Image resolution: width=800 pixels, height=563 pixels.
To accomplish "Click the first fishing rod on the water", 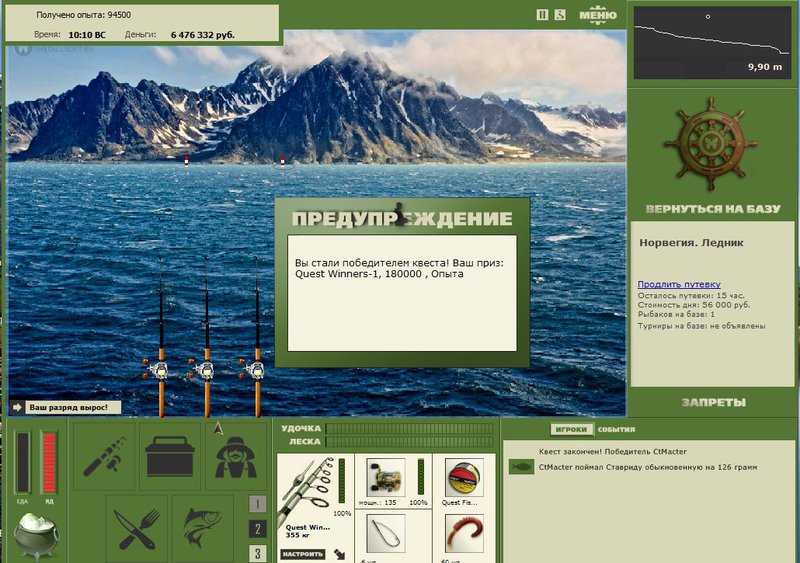I will (161, 337).
